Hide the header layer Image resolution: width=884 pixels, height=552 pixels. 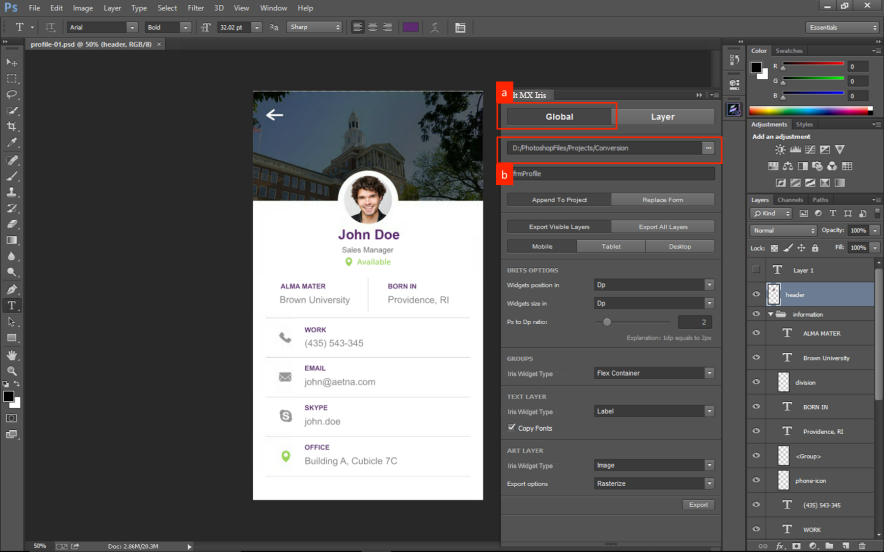click(756, 295)
